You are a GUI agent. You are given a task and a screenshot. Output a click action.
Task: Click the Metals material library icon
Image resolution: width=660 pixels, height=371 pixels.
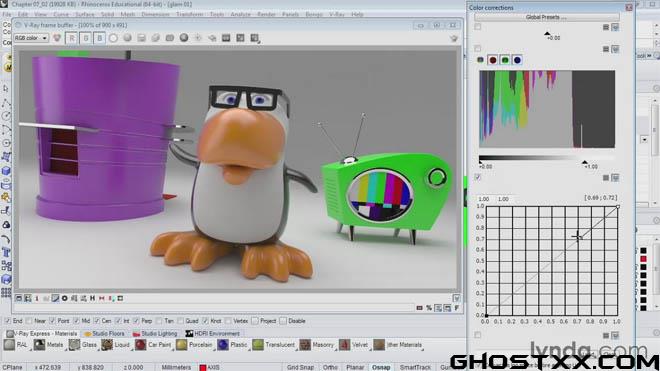(39, 345)
